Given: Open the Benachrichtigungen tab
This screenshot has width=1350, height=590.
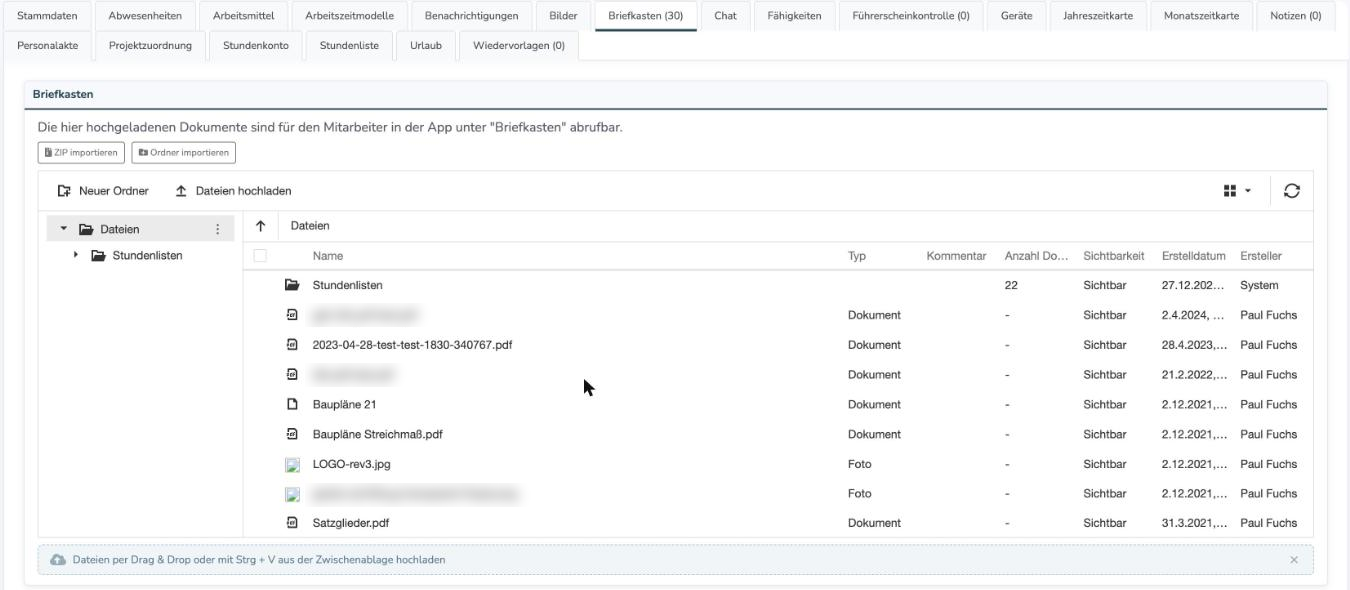Looking at the screenshot, I should (471, 16).
